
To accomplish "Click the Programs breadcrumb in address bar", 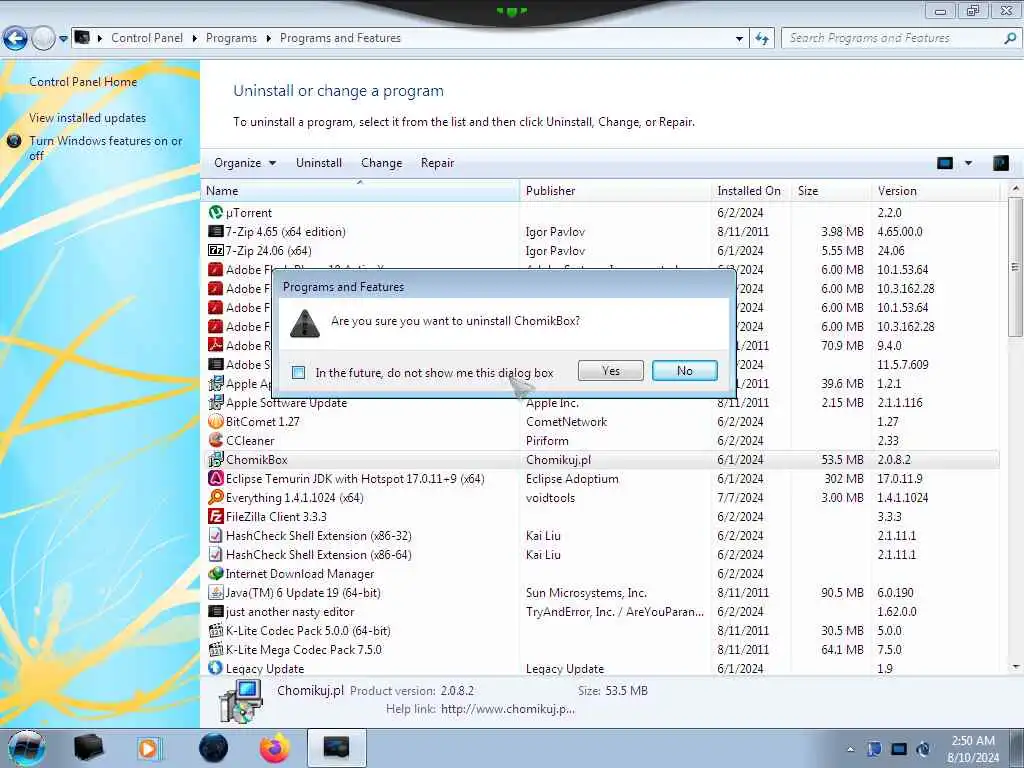I will point(231,38).
